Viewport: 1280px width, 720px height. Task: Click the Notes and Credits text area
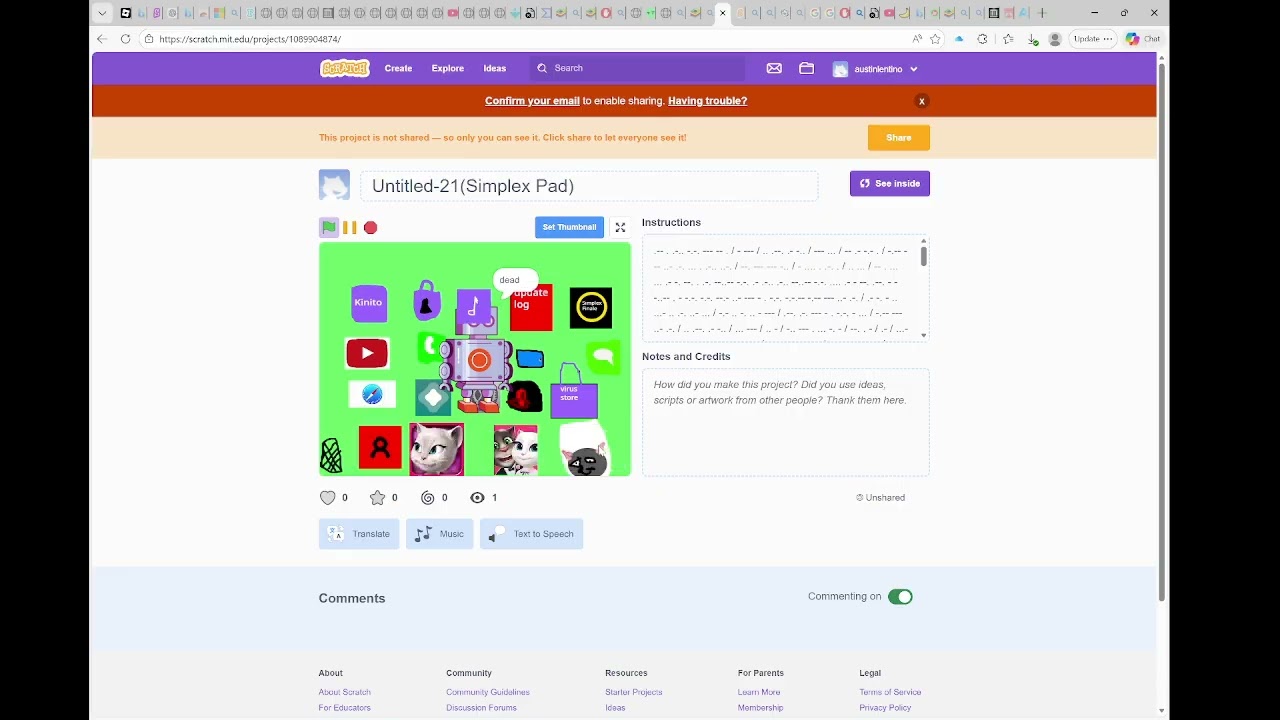pyautogui.click(x=786, y=423)
